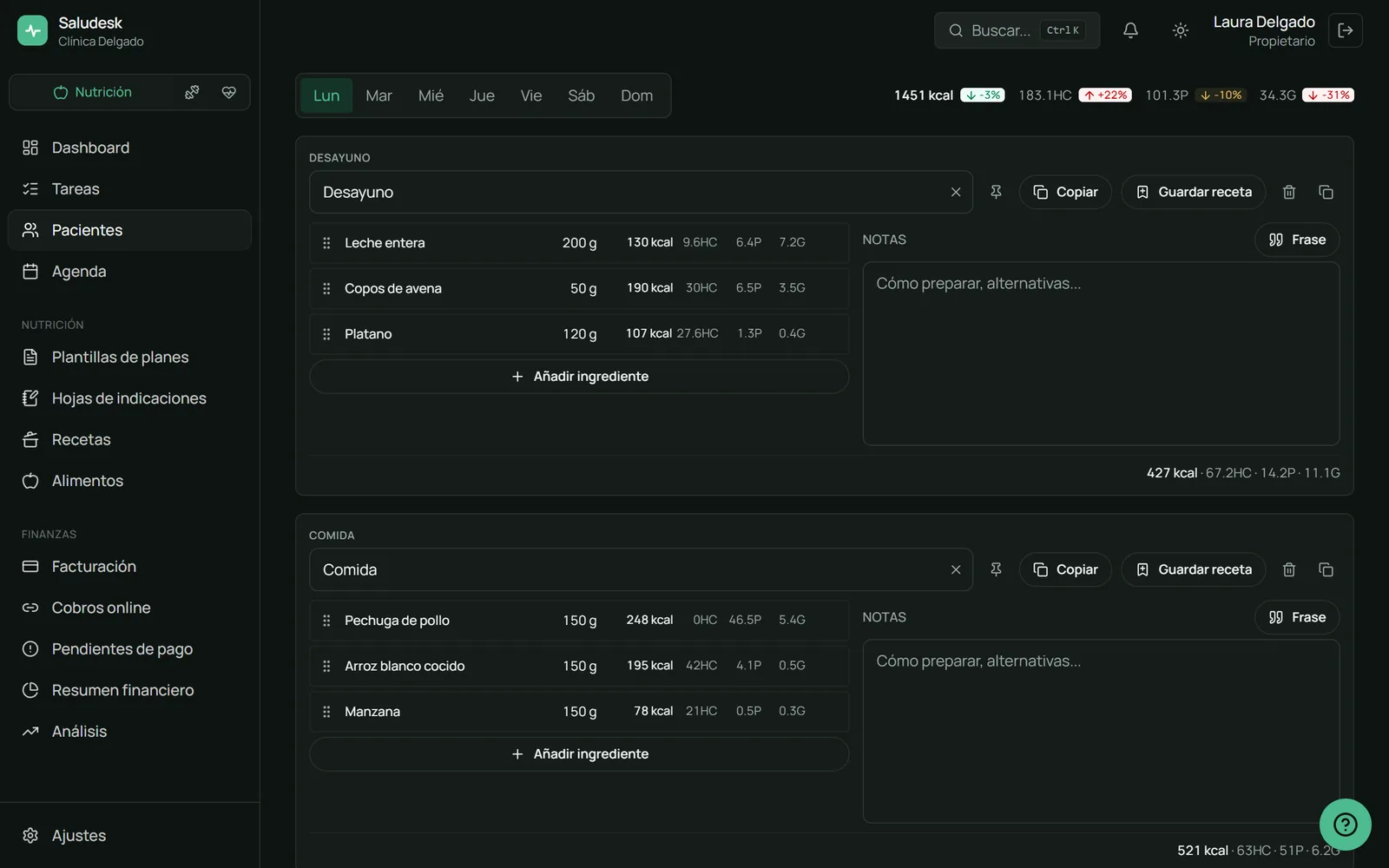
Task: Open the notifications bell
Action: (x=1130, y=30)
